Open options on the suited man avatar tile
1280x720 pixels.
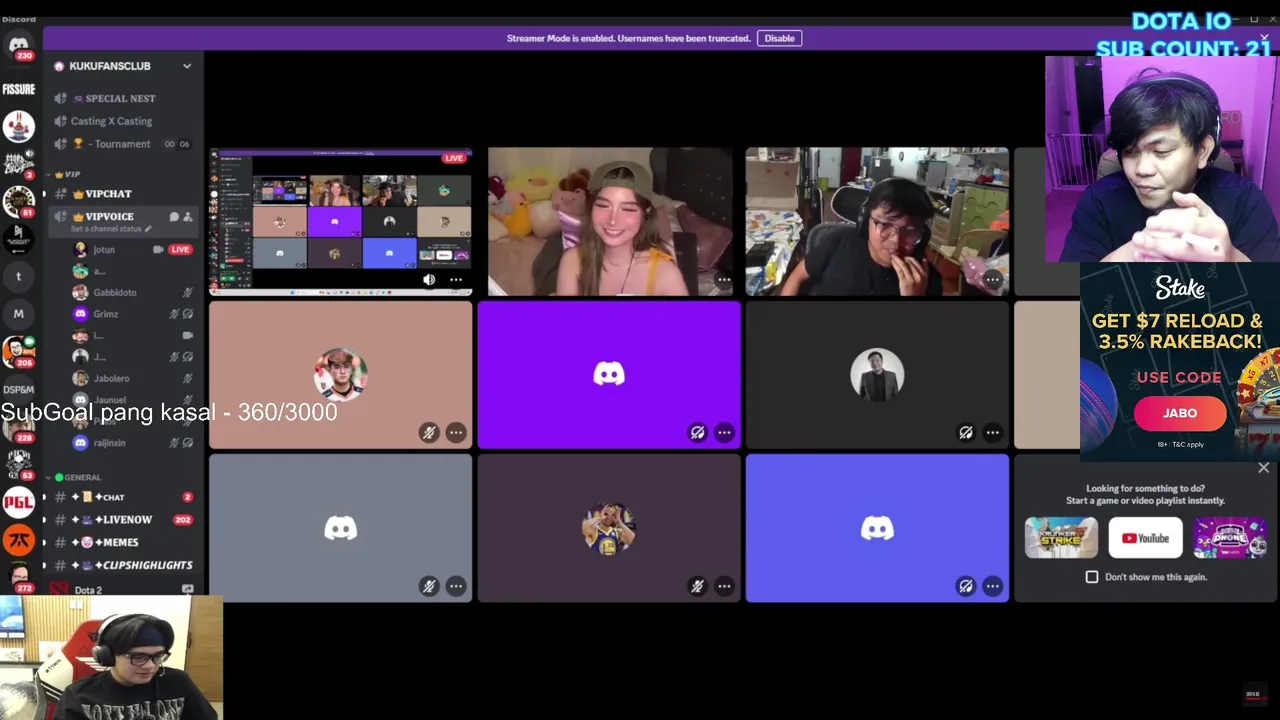tap(992, 433)
